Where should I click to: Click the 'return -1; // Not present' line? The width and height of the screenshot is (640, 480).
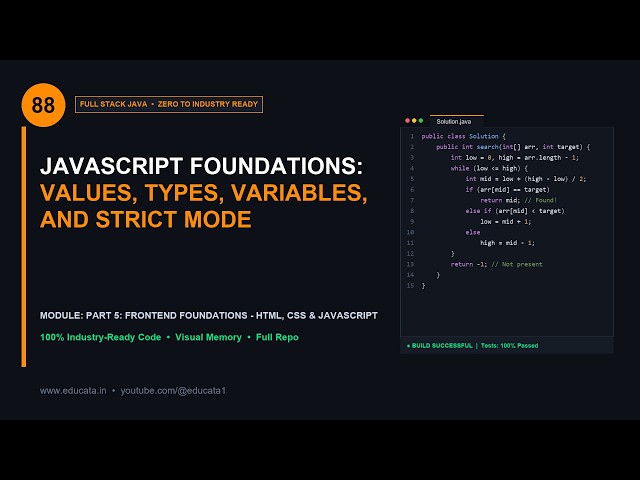click(496, 264)
